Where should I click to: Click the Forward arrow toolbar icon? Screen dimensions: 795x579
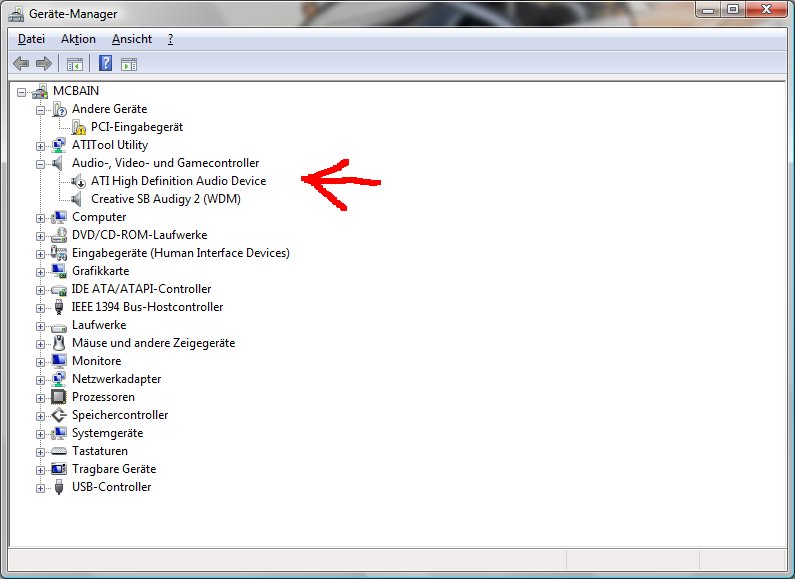(44, 63)
